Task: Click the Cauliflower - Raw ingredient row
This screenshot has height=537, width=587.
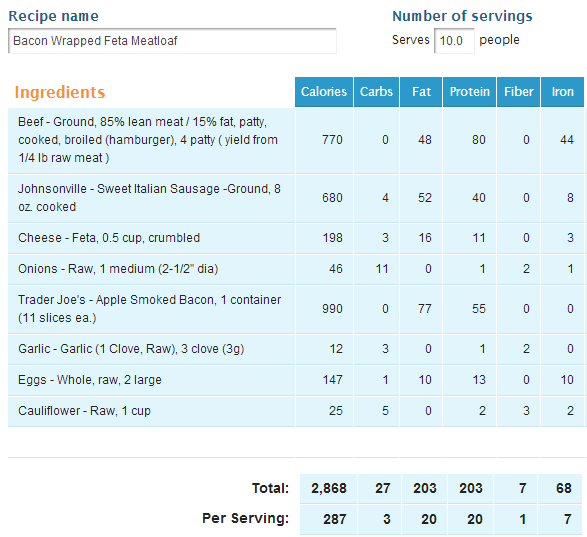Action: tap(296, 411)
